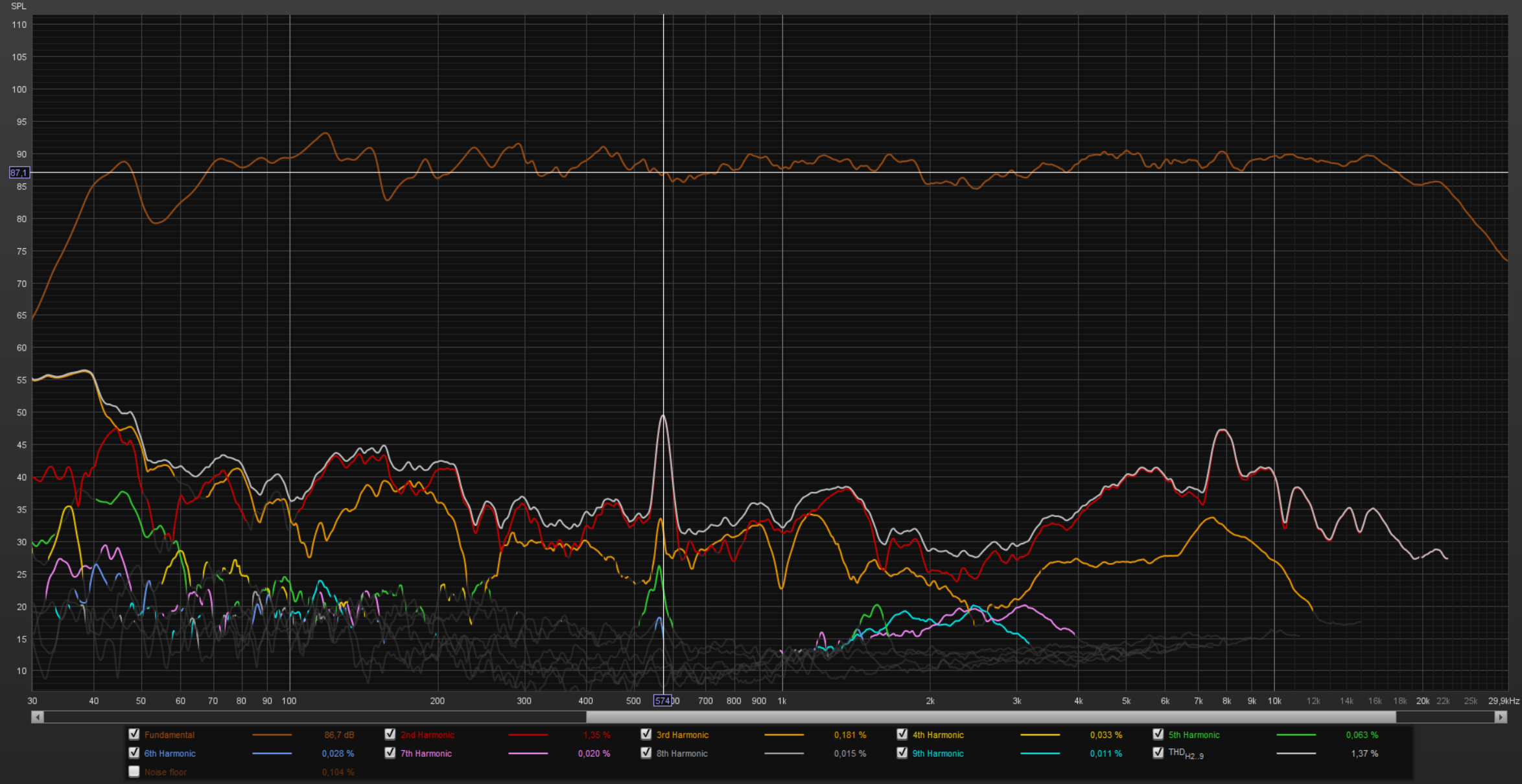
Task: Click the 7th Harmonic pink line swatch
Action: click(x=528, y=754)
